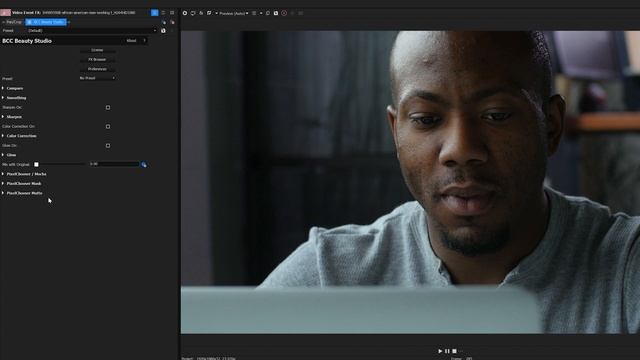The width and height of the screenshot is (640, 360).
Task: Toggle the split screen view icon
Action: point(209,13)
